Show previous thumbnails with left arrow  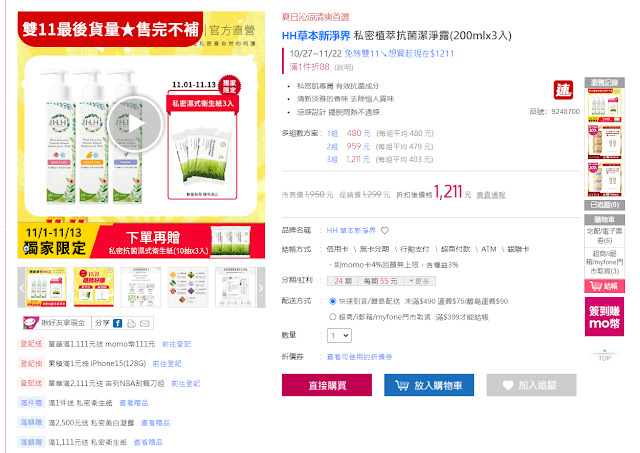(21, 288)
